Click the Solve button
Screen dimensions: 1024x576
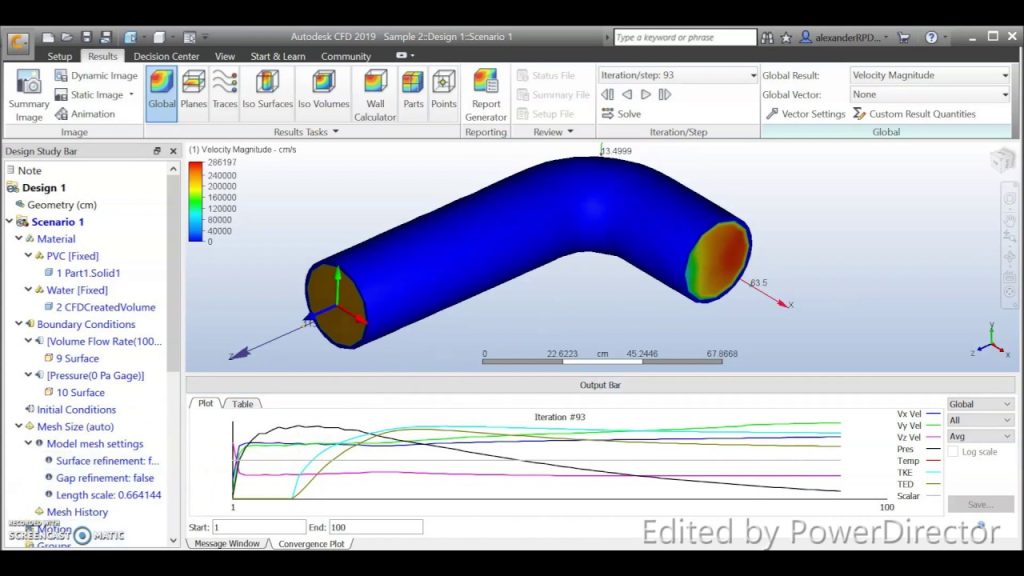621,114
